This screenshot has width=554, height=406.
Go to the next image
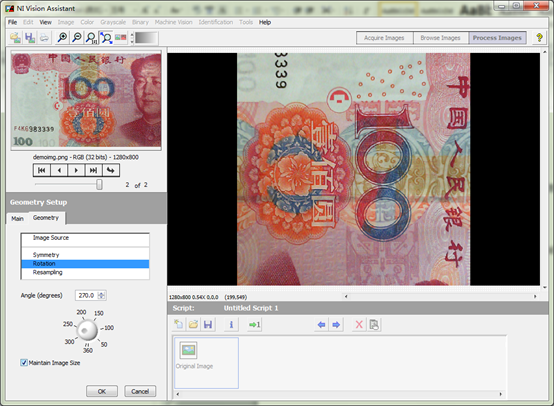(76, 170)
